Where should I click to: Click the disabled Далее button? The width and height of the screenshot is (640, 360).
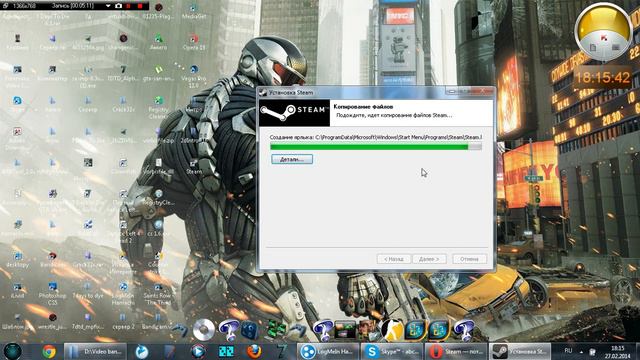[429, 259]
